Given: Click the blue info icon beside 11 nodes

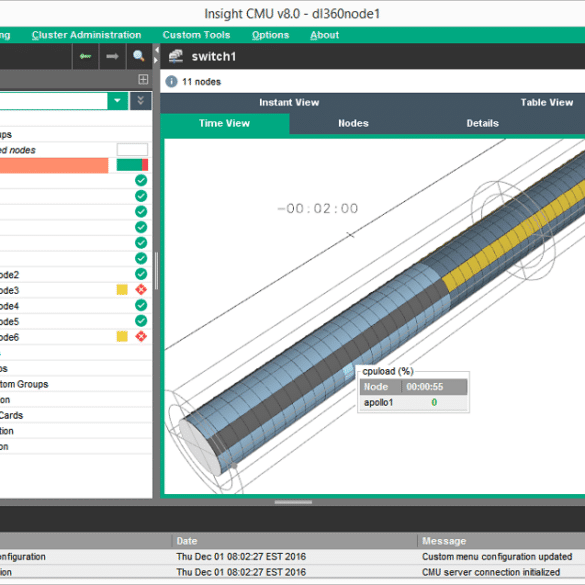Looking at the screenshot, I should click(171, 81).
